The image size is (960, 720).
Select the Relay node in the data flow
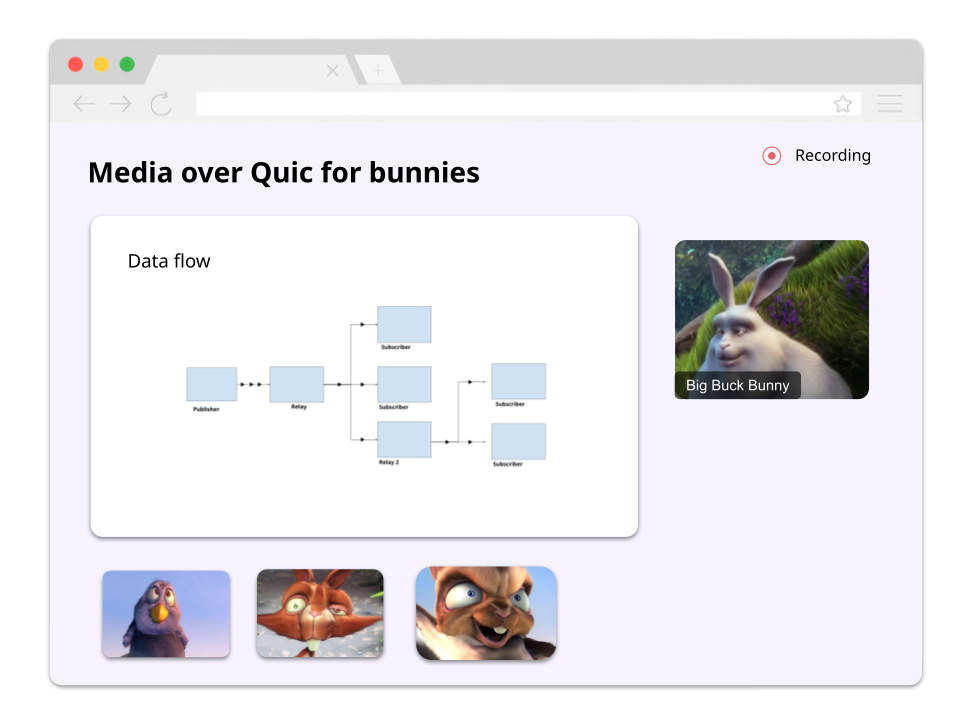pos(296,383)
